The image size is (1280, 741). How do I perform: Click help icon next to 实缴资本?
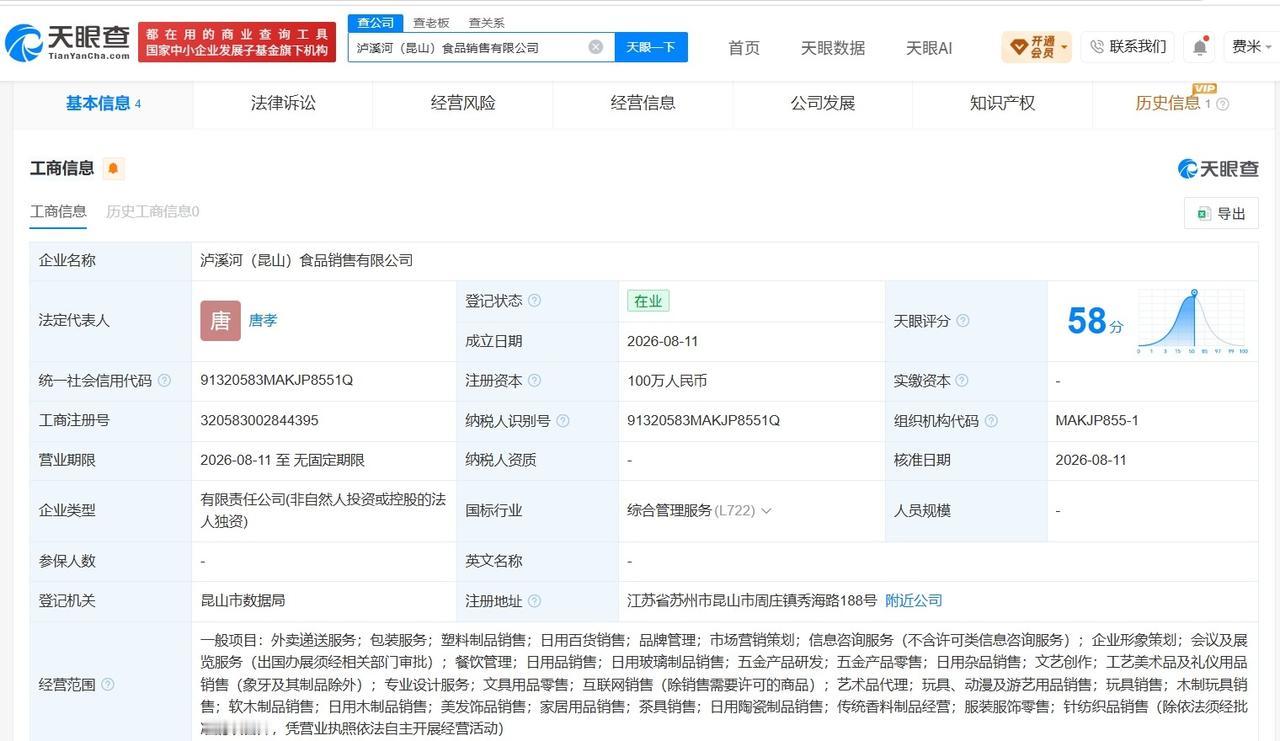pos(961,381)
